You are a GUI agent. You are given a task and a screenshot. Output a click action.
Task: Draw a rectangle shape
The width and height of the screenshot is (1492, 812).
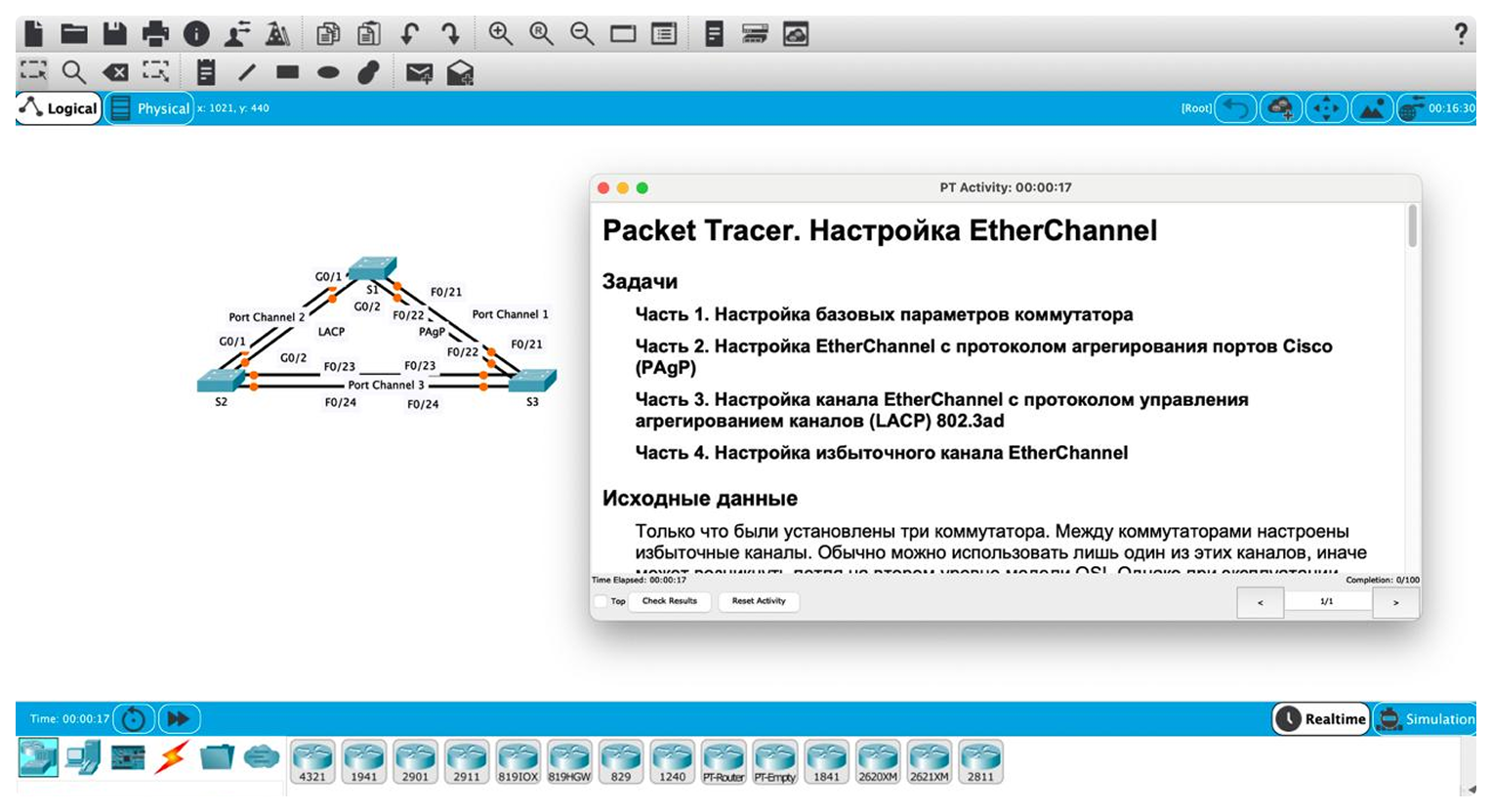[x=287, y=72]
